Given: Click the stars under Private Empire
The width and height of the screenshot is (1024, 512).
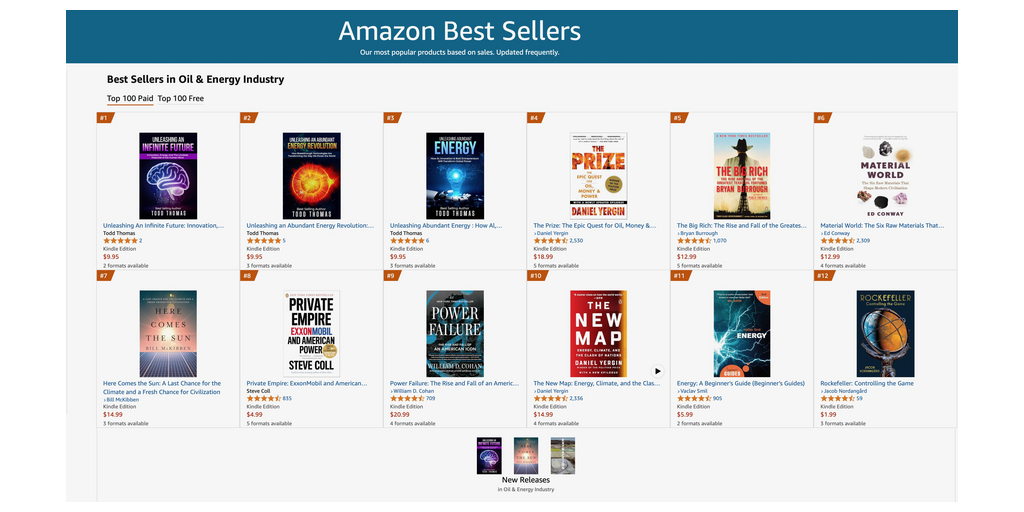Looking at the screenshot, I should (263, 398).
